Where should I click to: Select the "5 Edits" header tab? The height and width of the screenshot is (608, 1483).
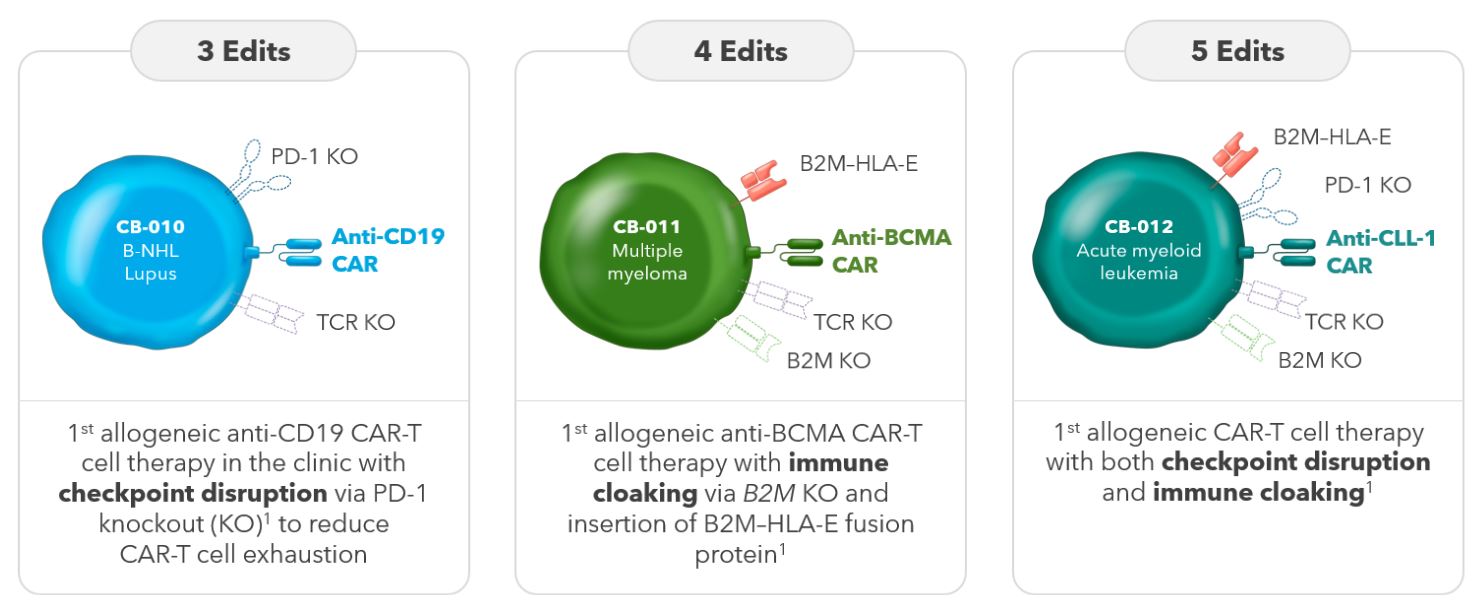(x=1237, y=51)
